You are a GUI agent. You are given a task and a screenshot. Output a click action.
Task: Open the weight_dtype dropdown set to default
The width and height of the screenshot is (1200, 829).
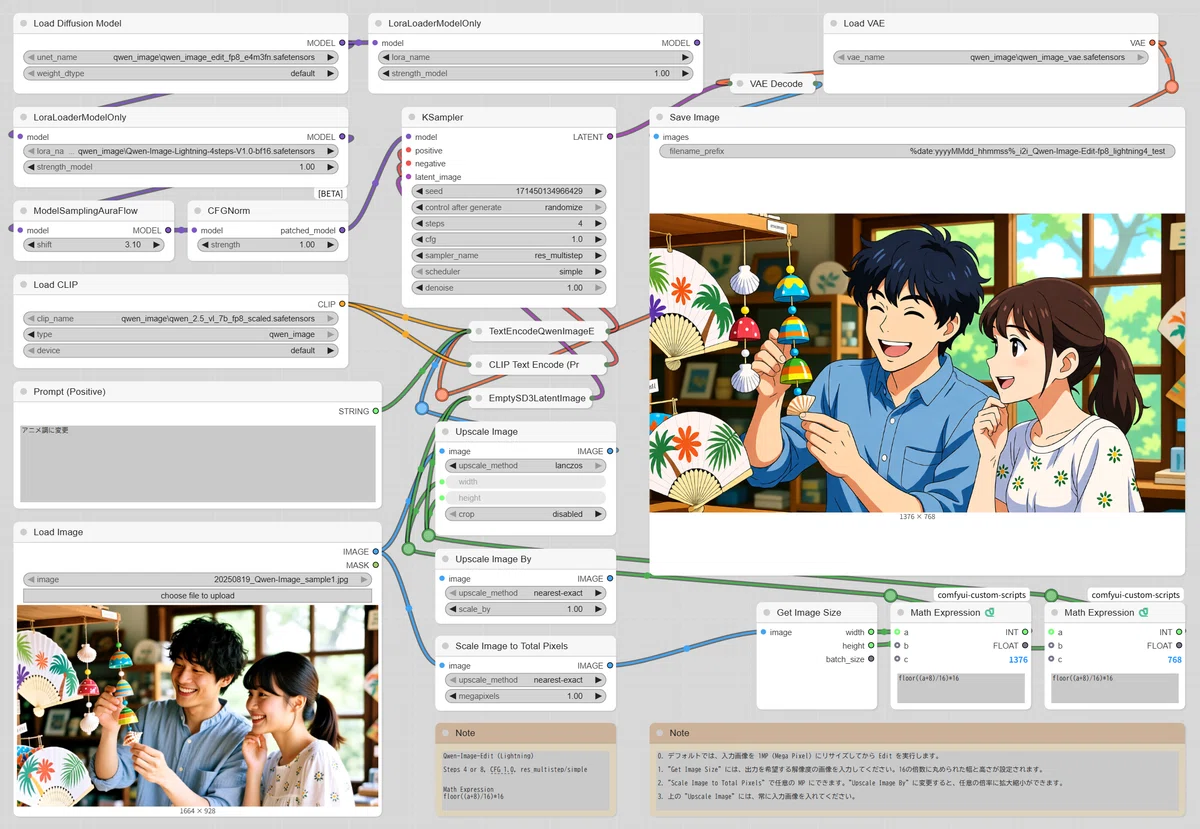(181, 73)
